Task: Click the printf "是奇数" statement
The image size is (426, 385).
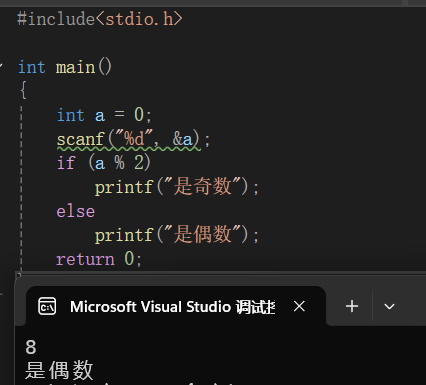Action: (x=177, y=187)
